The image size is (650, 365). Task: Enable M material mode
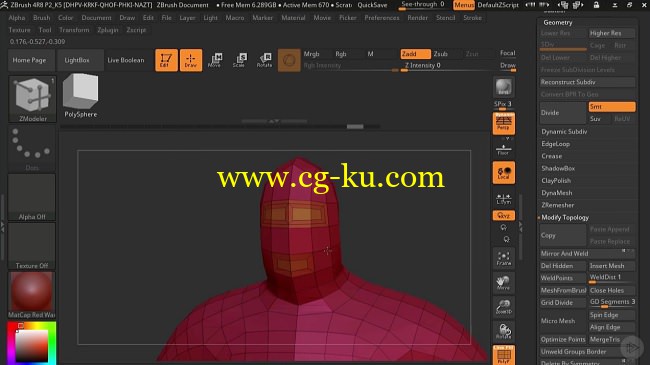(370, 54)
